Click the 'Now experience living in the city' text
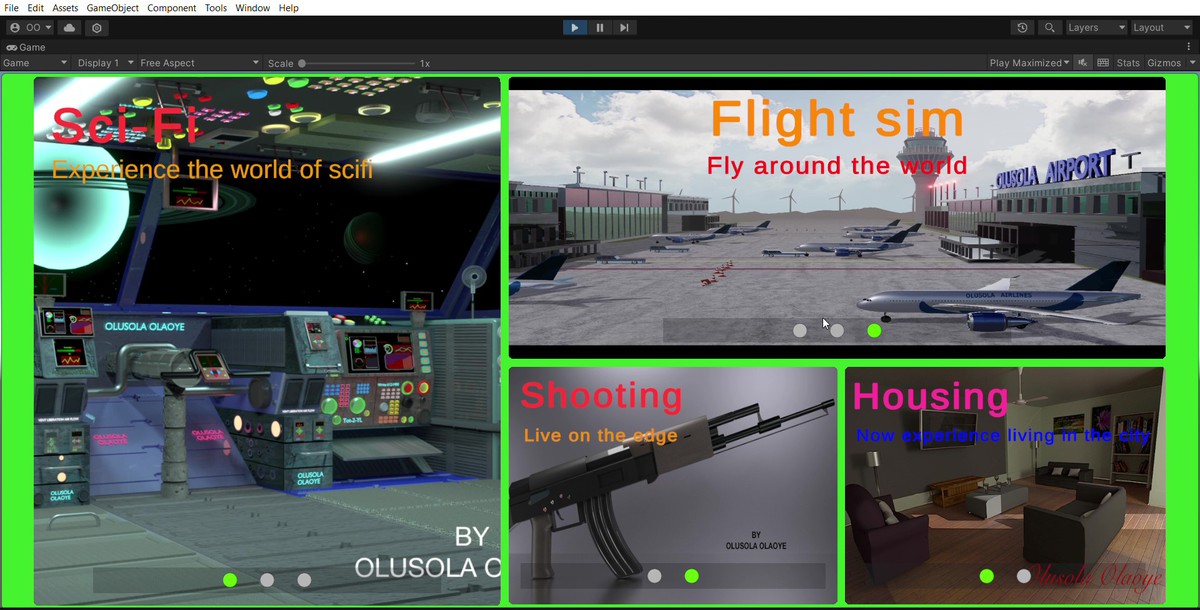Screen dimensions: 1200x610 (x=1003, y=435)
